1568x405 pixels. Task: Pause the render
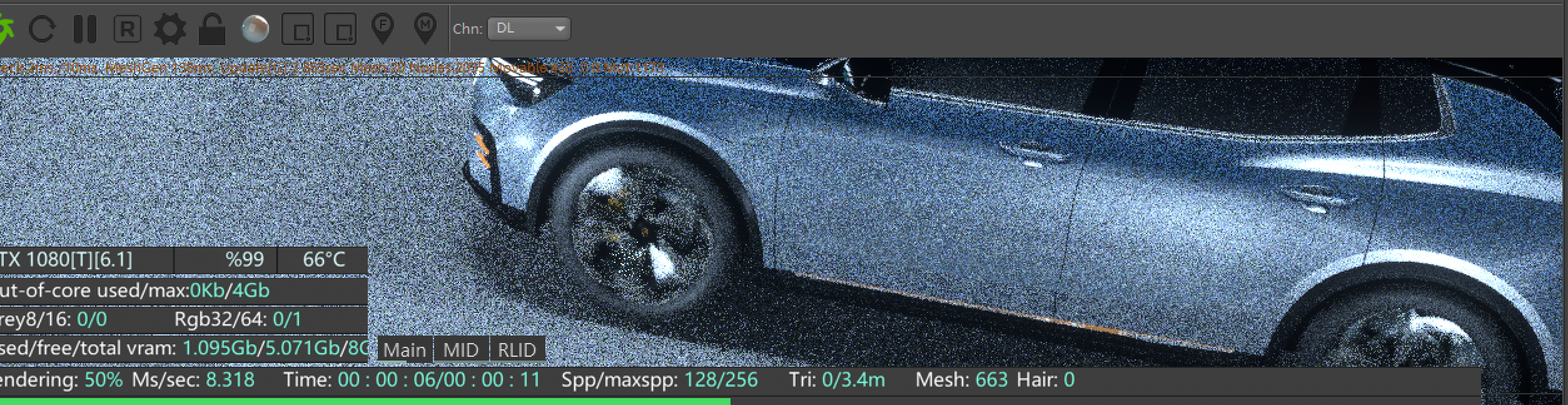point(85,29)
